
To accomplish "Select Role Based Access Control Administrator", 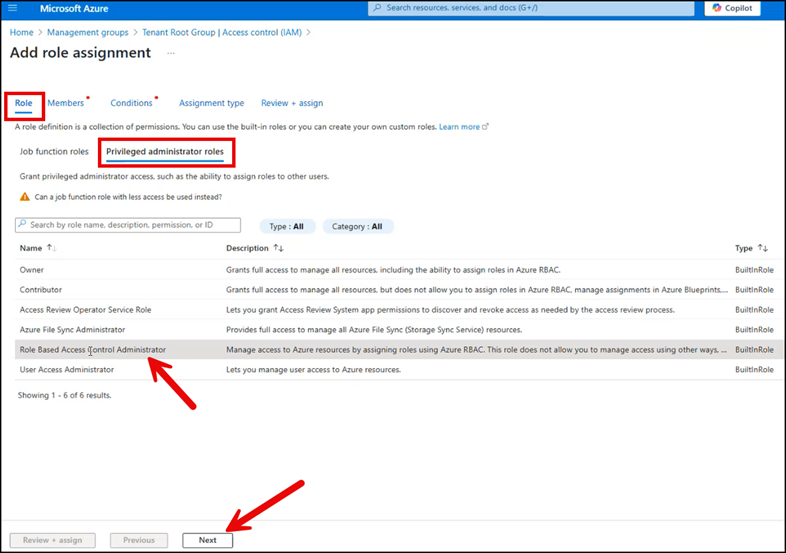I will 399,349.
